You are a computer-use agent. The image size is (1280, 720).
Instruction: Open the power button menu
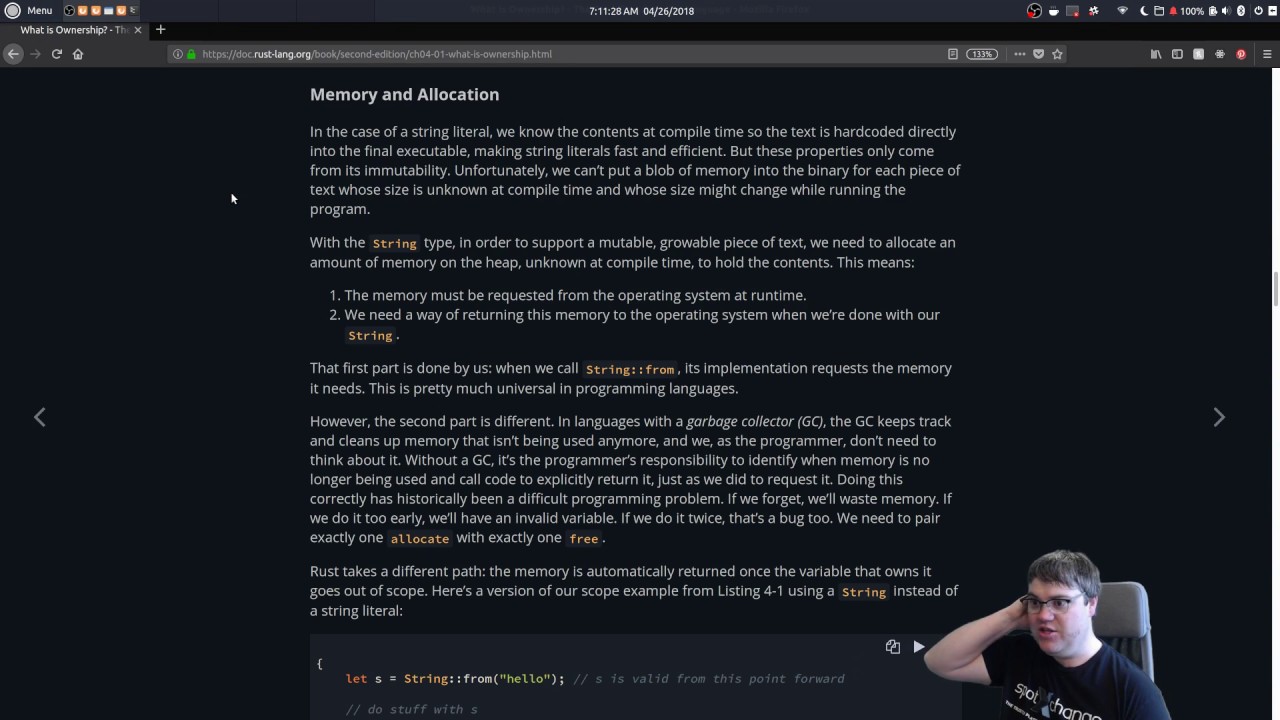(1258, 11)
